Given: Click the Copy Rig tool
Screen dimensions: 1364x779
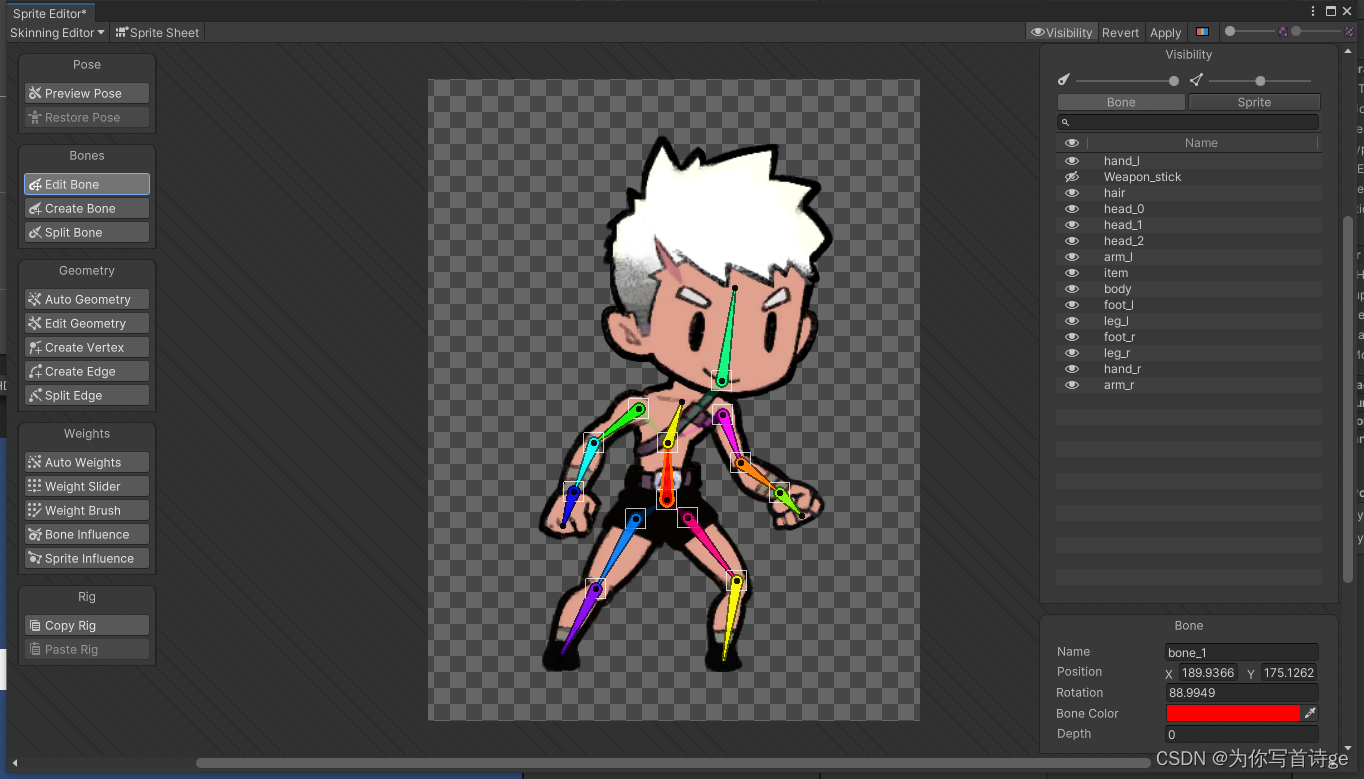Looking at the screenshot, I should 87,625.
